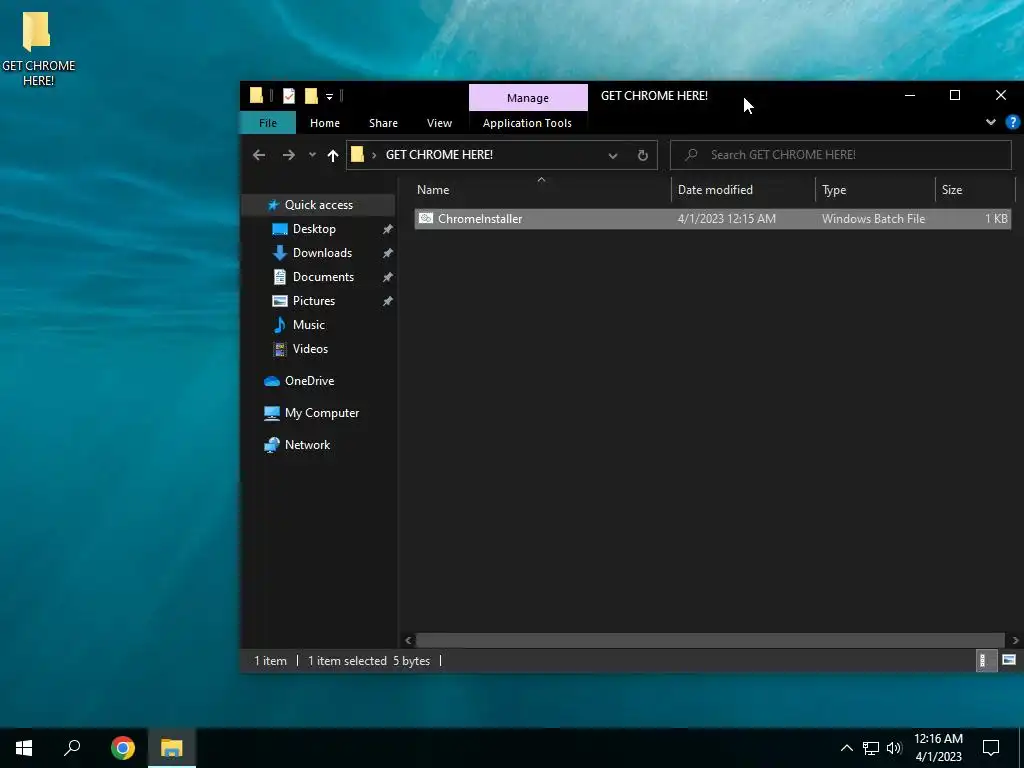Open Documents in the navigation pane
The image size is (1024, 768).
tap(323, 277)
